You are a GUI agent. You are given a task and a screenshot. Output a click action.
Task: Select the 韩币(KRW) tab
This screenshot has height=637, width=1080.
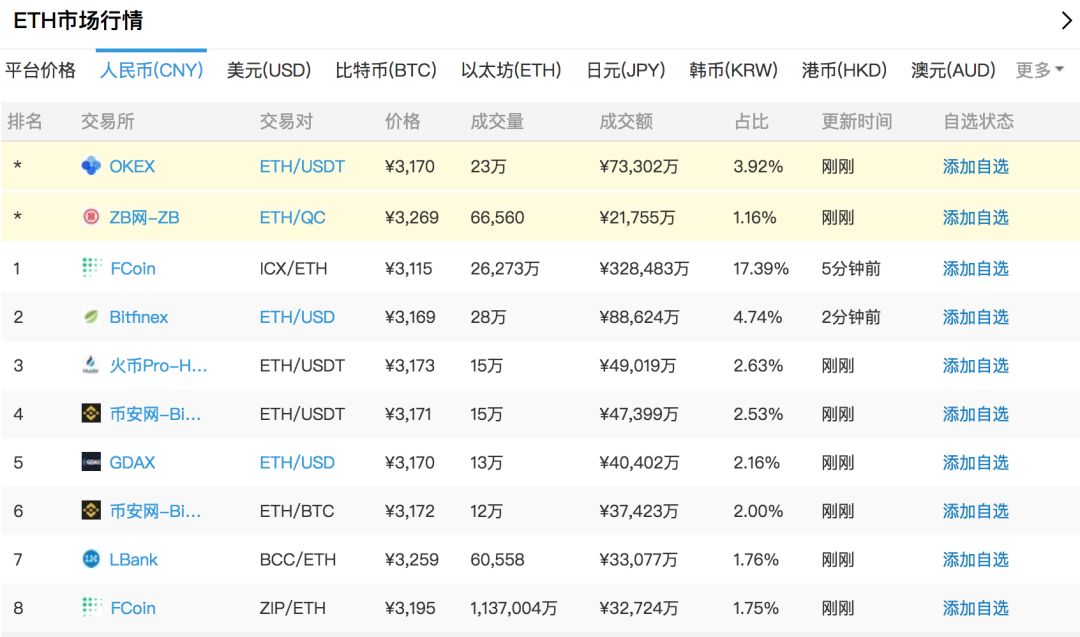coord(734,70)
